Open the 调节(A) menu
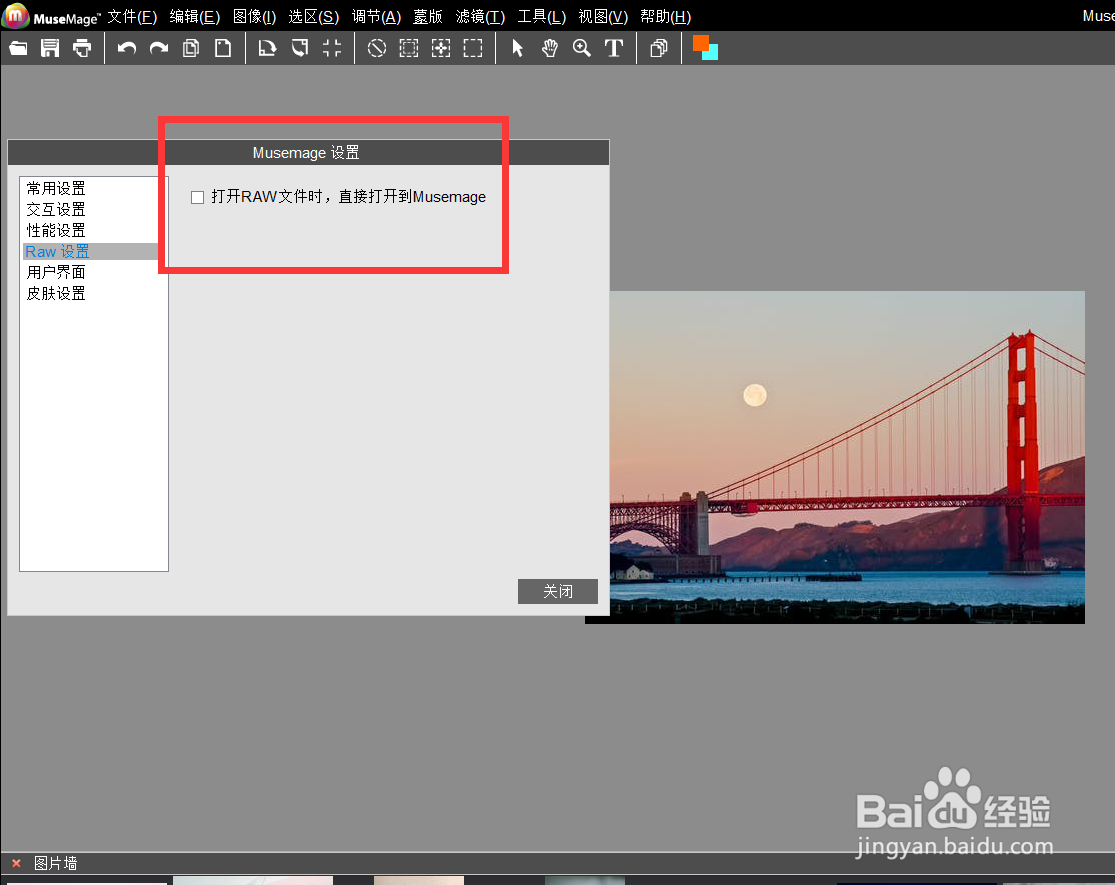1115x885 pixels. tap(376, 16)
